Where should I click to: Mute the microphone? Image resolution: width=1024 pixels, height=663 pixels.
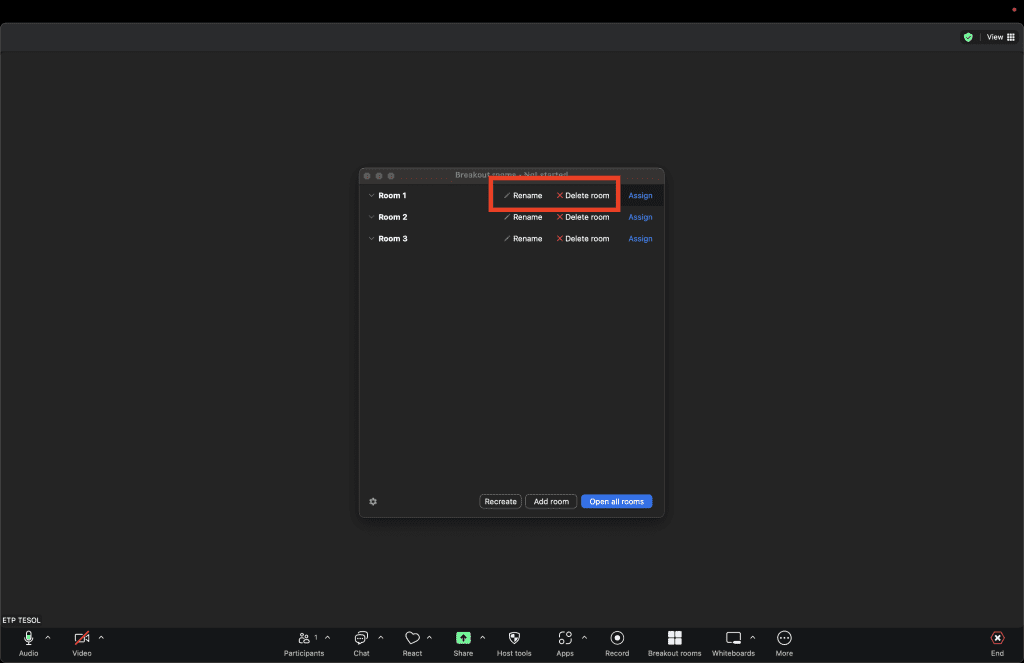click(29, 638)
